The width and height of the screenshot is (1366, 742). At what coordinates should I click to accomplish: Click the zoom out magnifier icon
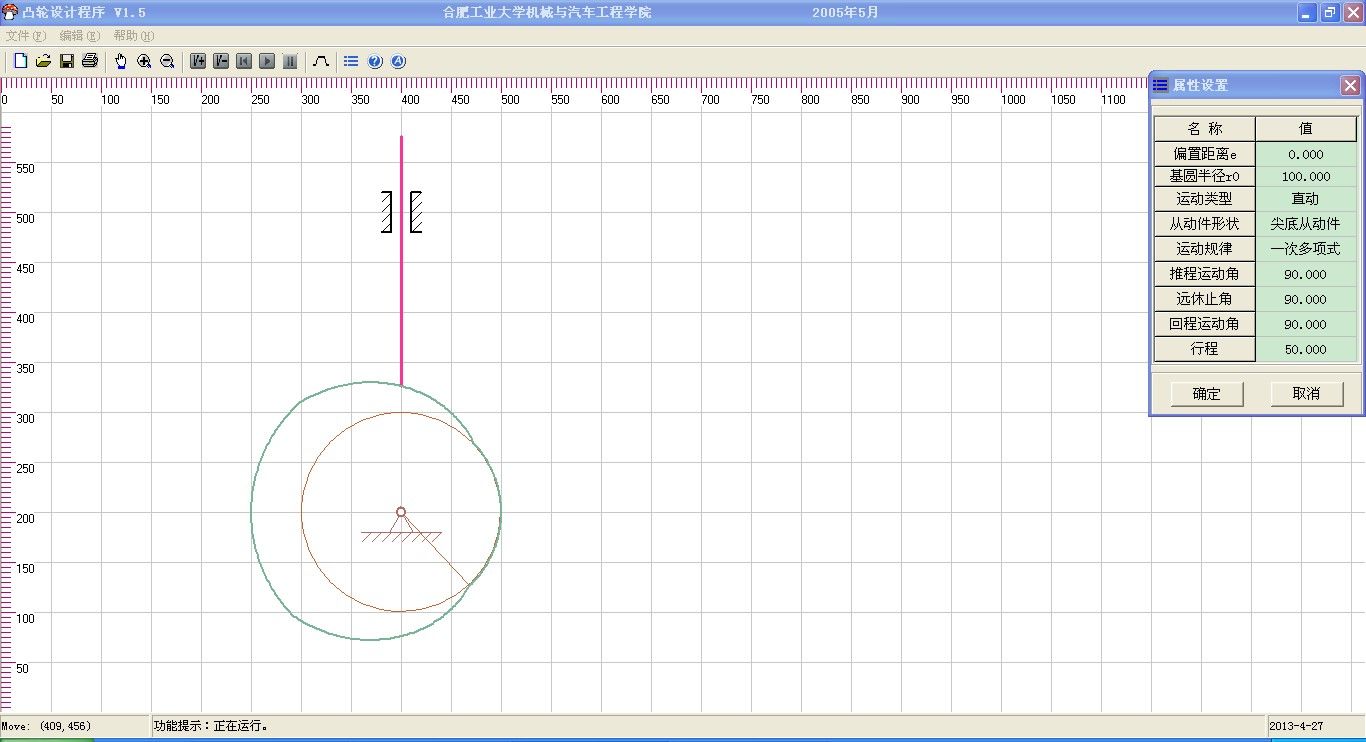(167, 61)
